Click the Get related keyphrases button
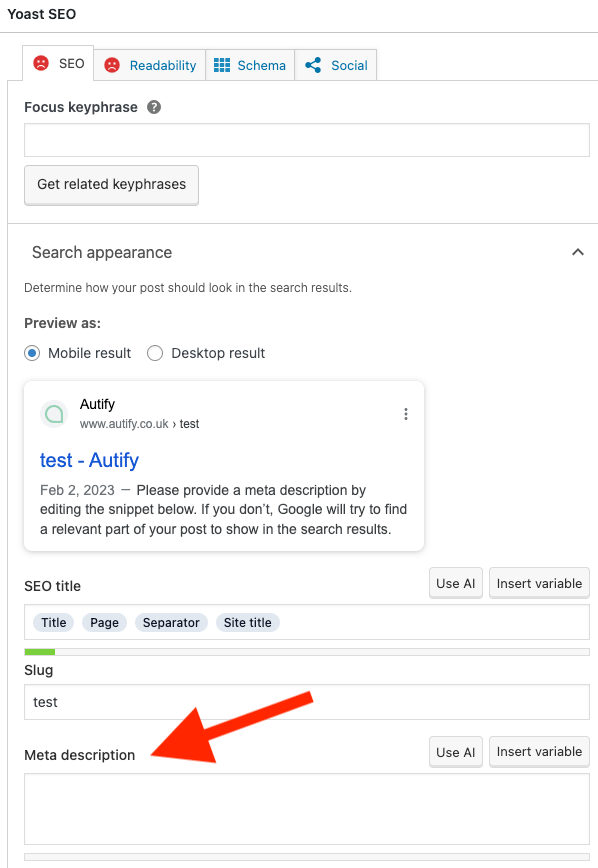 click(x=111, y=185)
